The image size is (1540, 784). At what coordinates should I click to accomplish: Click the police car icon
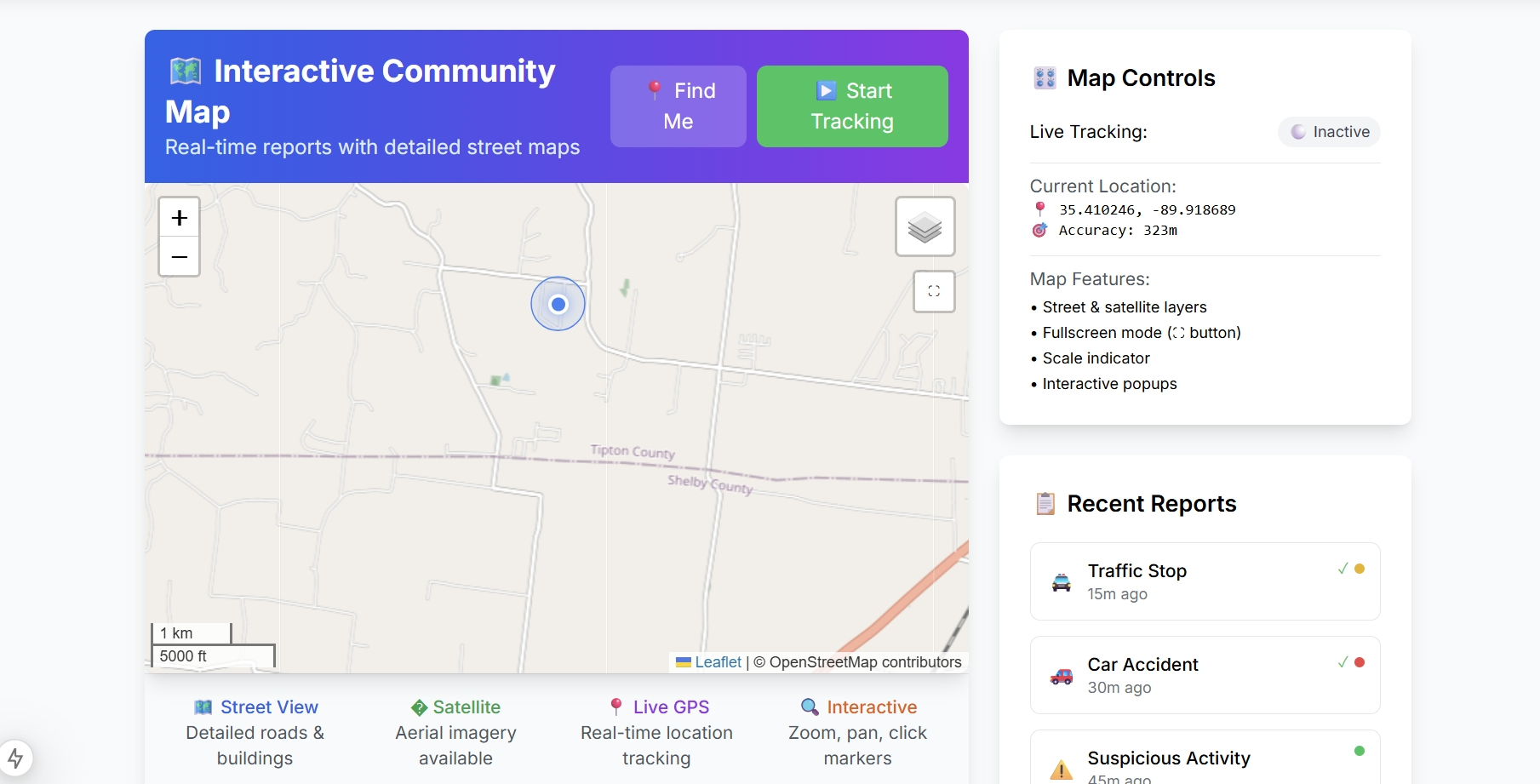point(1061,582)
